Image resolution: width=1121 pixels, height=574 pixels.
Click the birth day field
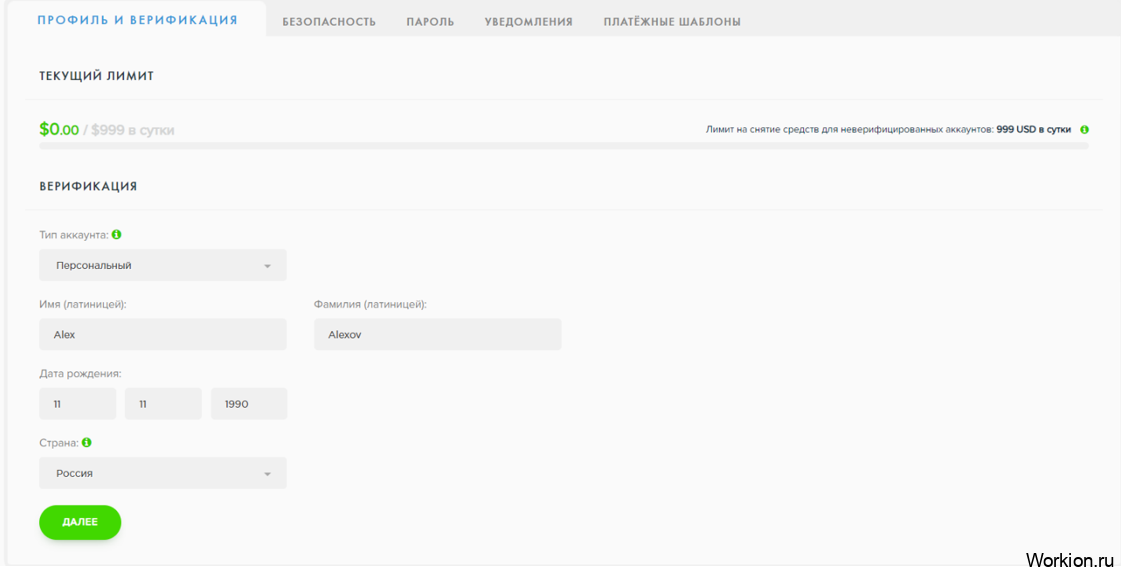pos(77,404)
